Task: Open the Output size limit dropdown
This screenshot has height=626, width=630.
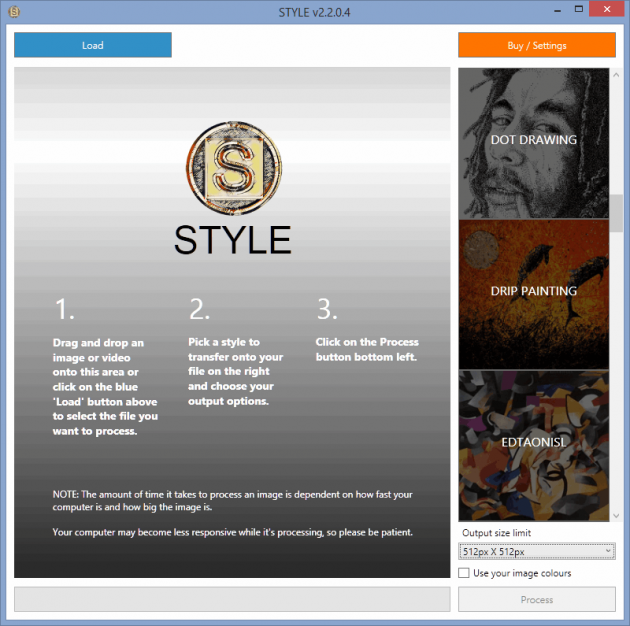Action: click(x=537, y=551)
